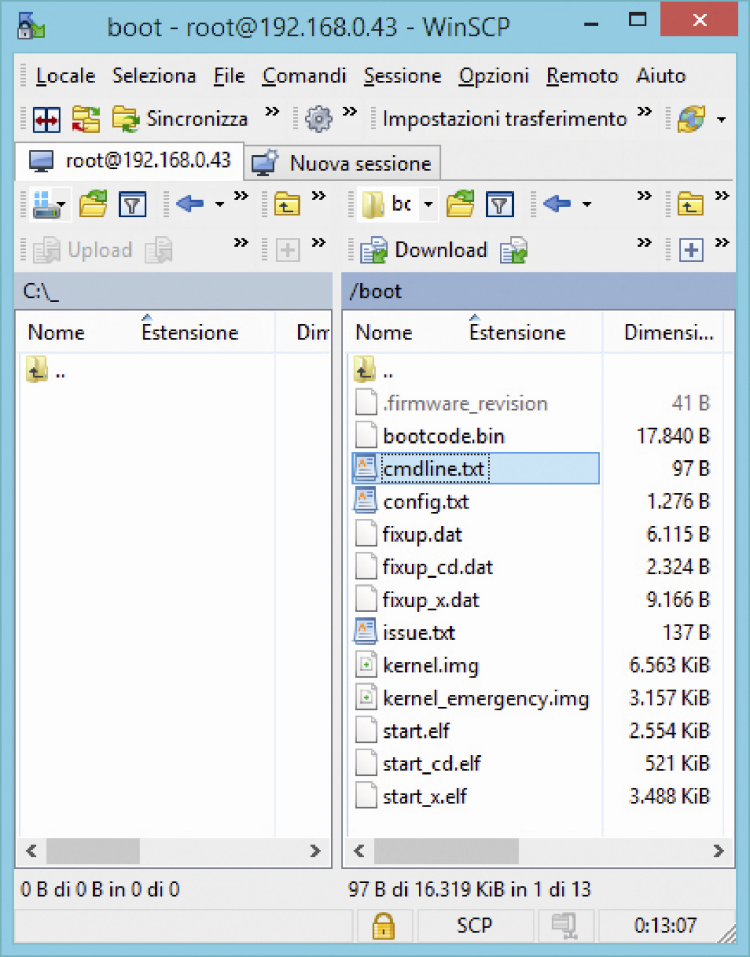The width and height of the screenshot is (750, 957).
Task: Select the kernel.img file
Action: click(x=431, y=665)
